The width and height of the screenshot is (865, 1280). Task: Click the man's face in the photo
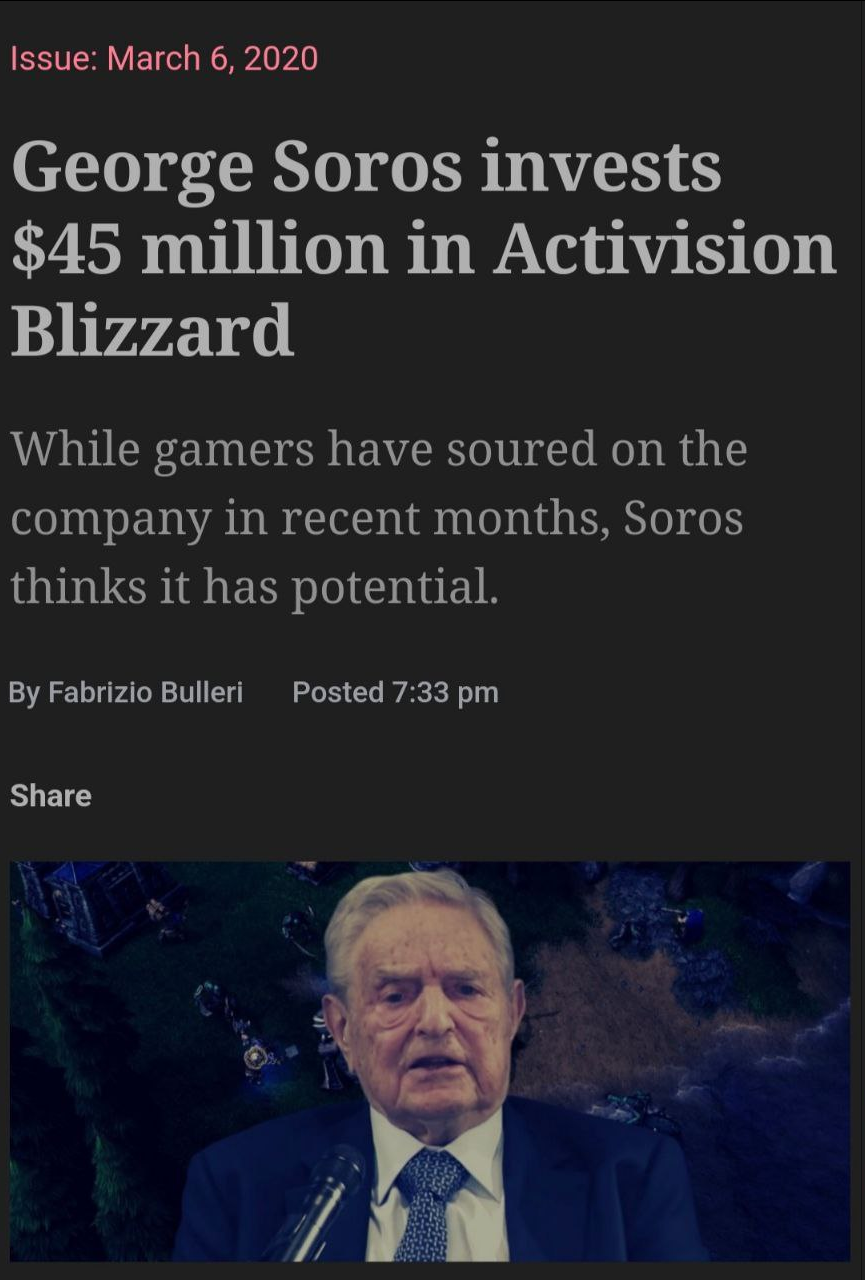[x=425, y=1010]
